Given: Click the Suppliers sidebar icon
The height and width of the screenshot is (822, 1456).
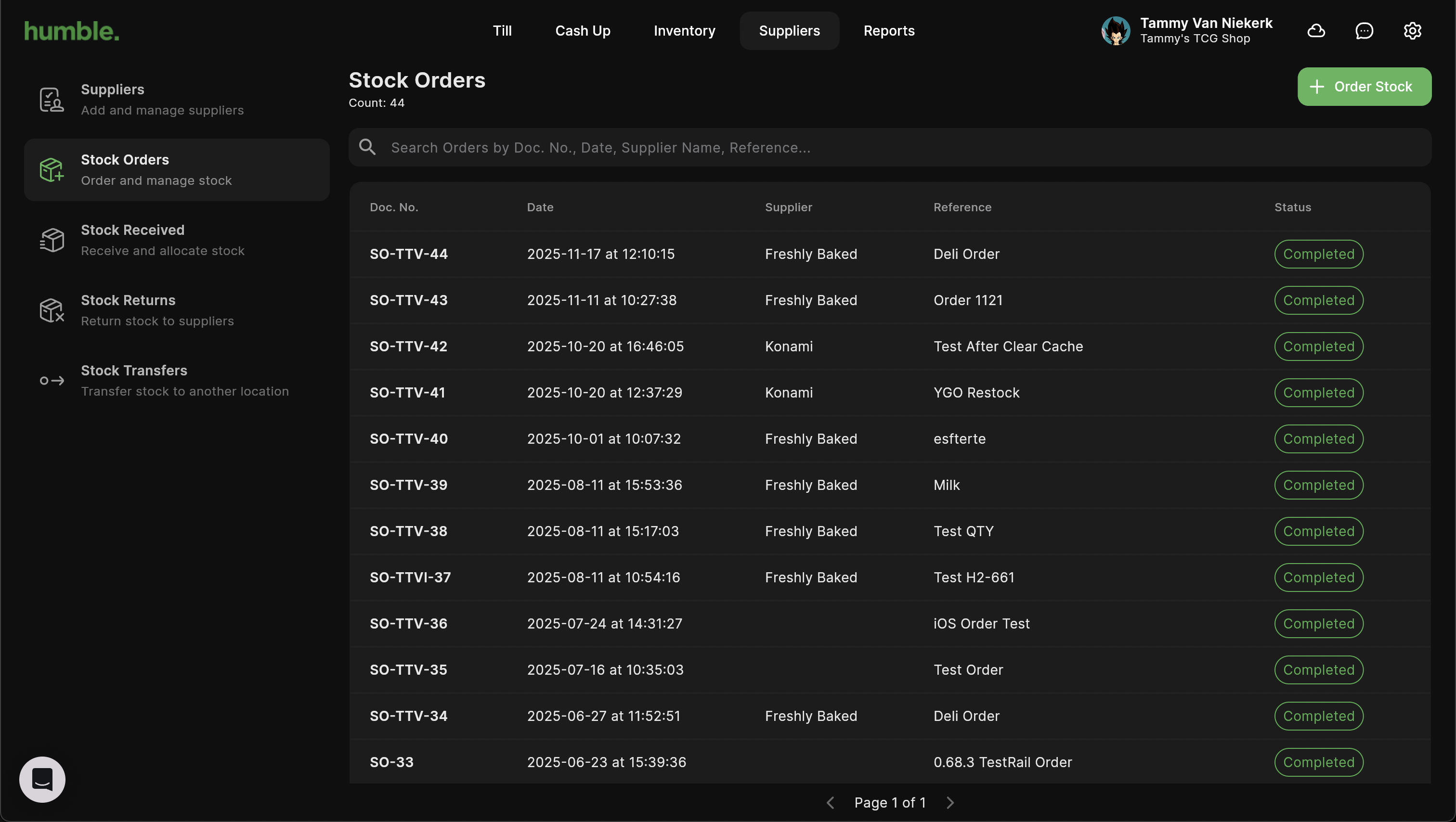Looking at the screenshot, I should 52,100.
